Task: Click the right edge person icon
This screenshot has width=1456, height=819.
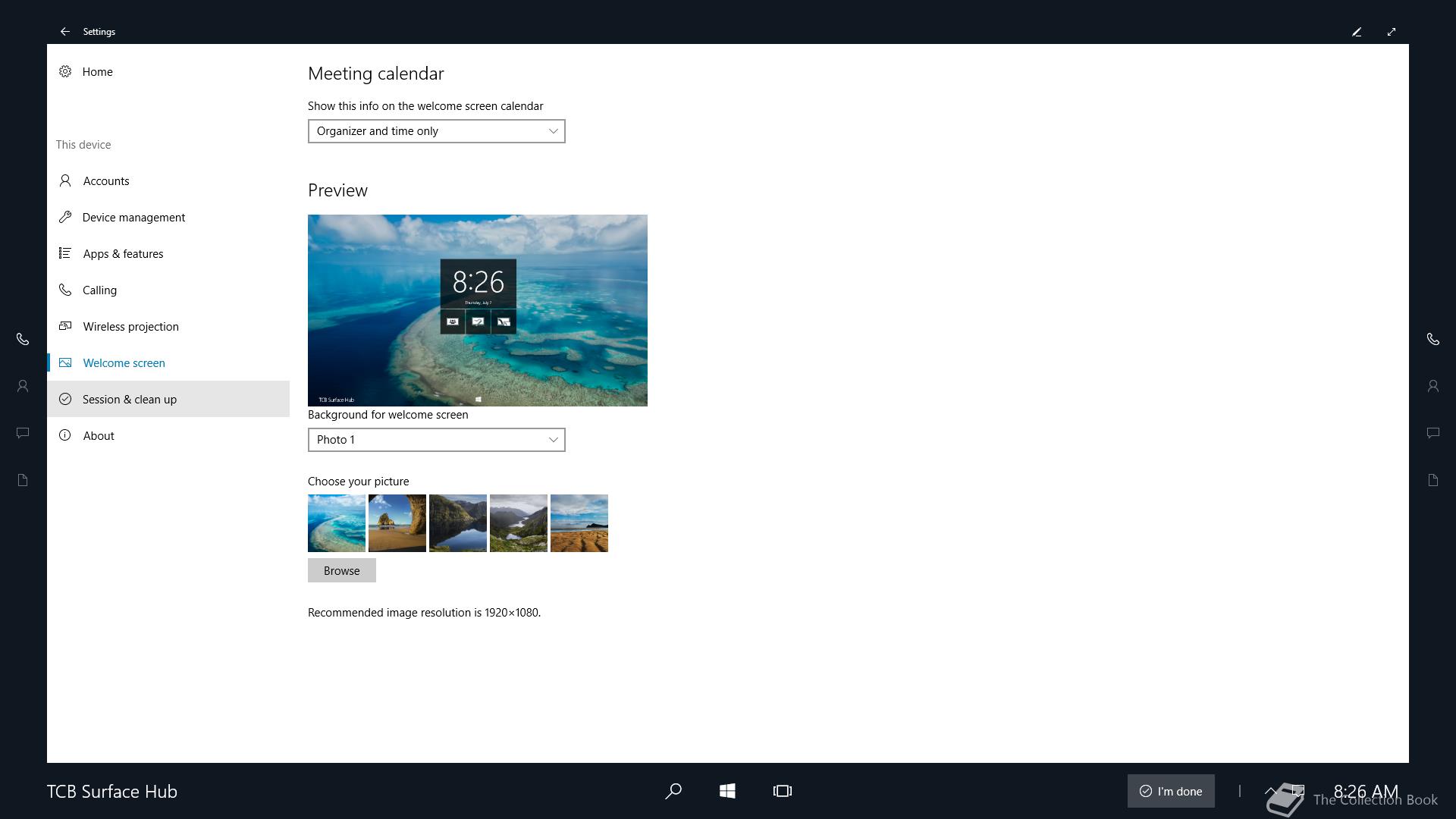Action: (x=1433, y=386)
